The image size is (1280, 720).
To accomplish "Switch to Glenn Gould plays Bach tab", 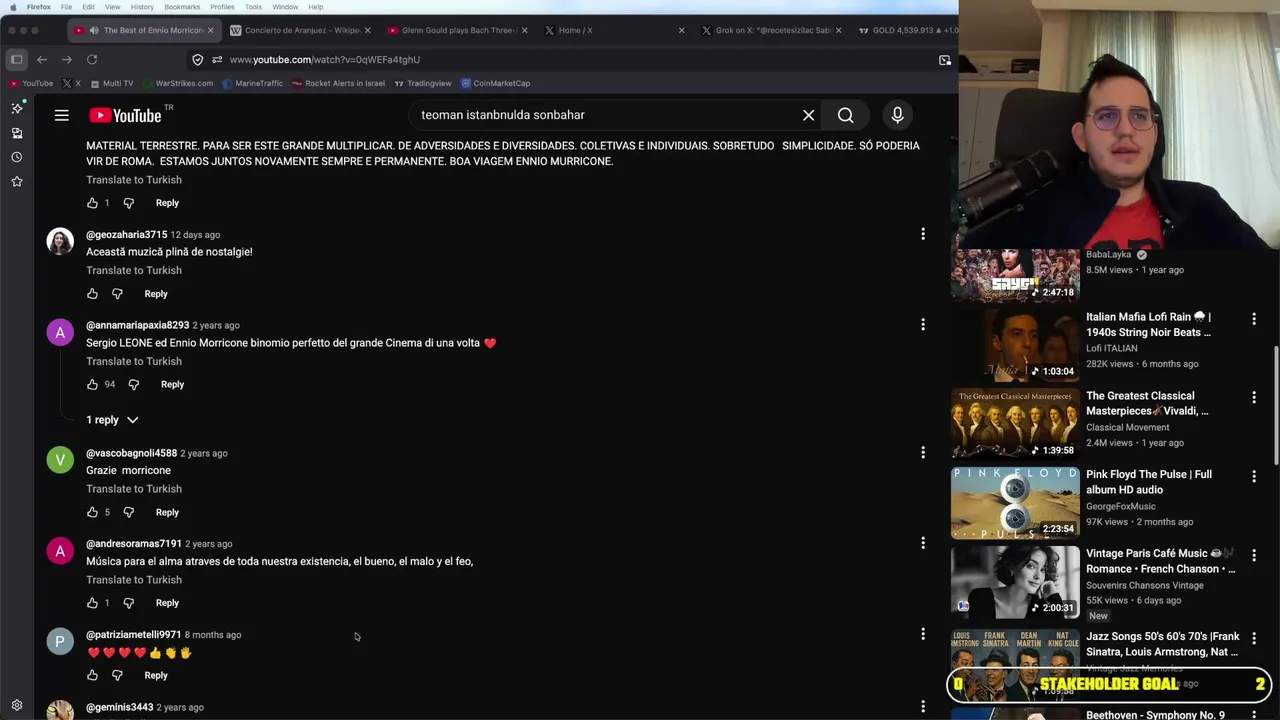I will pos(458,30).
